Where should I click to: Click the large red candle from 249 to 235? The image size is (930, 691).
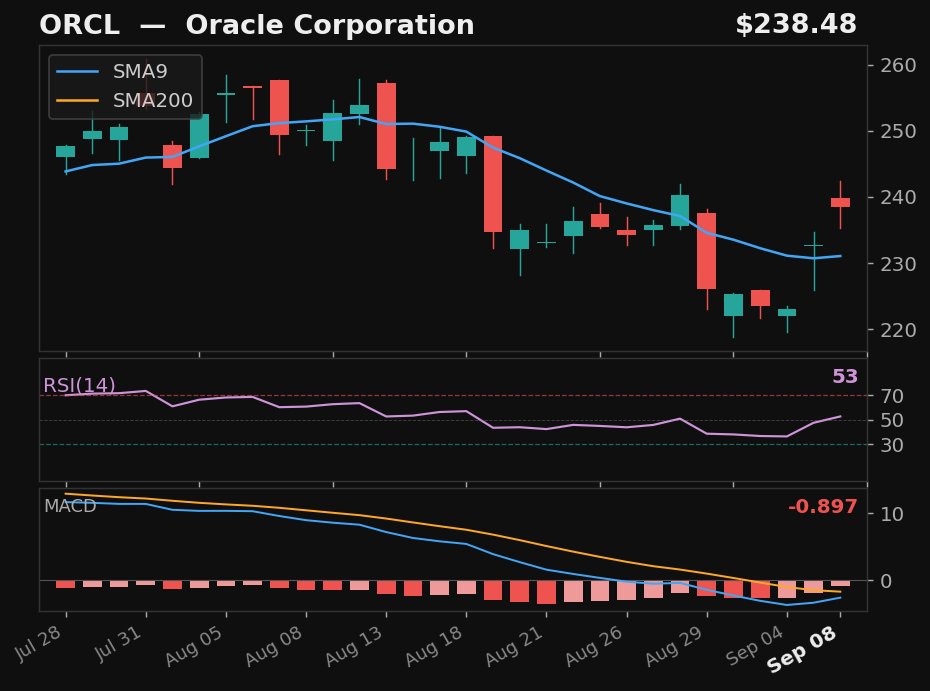pyautogui.click(x=493, y=184)
